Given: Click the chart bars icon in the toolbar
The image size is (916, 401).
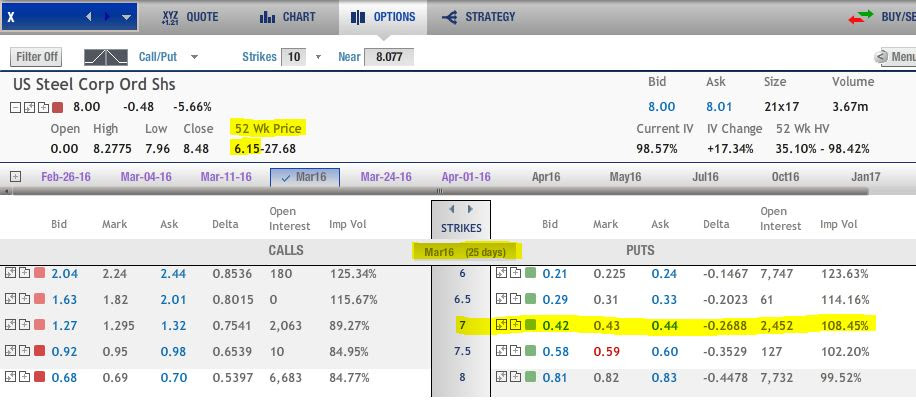Looking at the screenshot, I should (267, 17).
